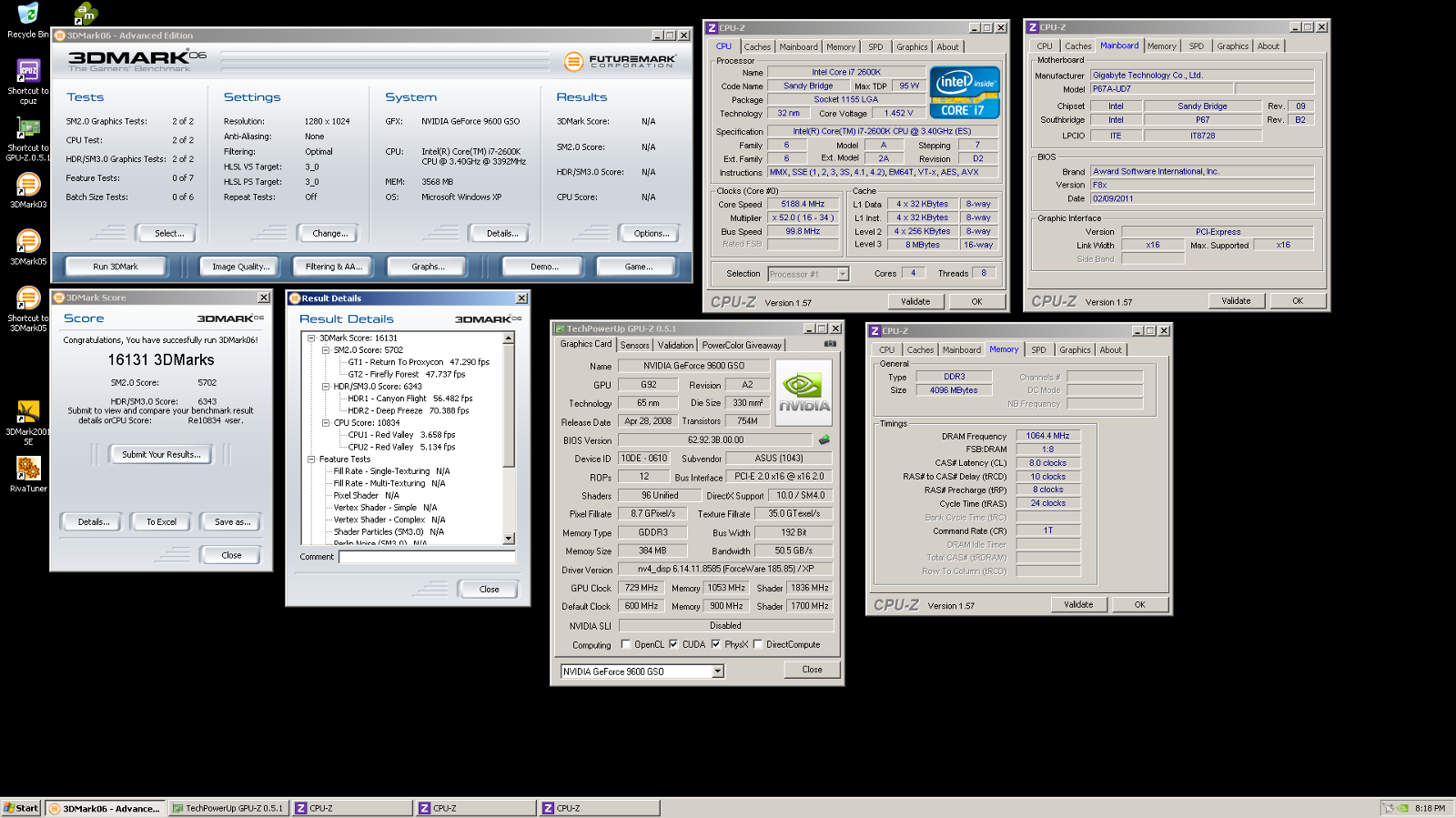Screen dimensions: 1456x818
Task: Click the NVIDIA logo in GPU-Z
Action: (804, 393)
